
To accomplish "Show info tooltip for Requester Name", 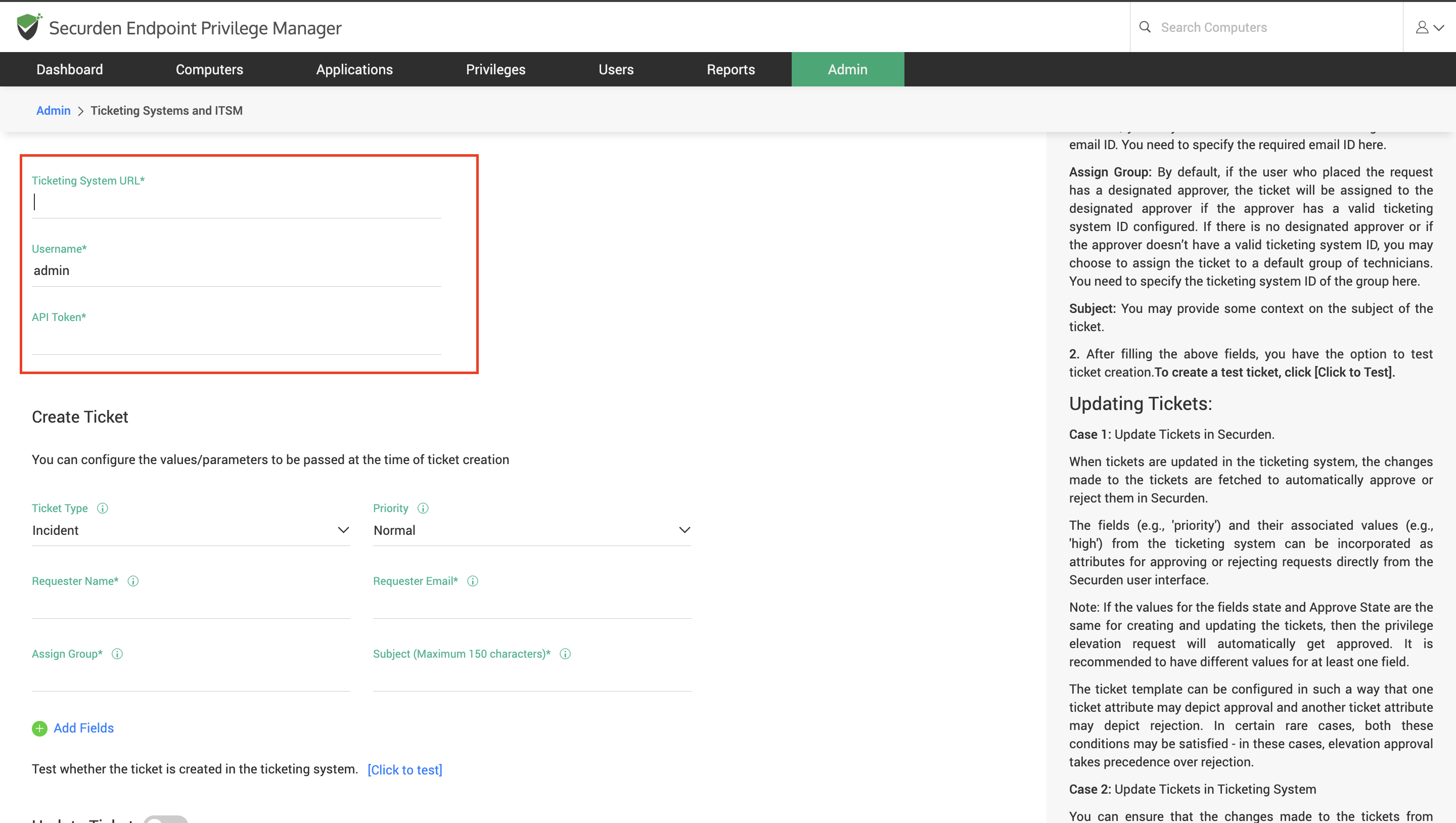I will pyautogui.click(x=133, y=581).
